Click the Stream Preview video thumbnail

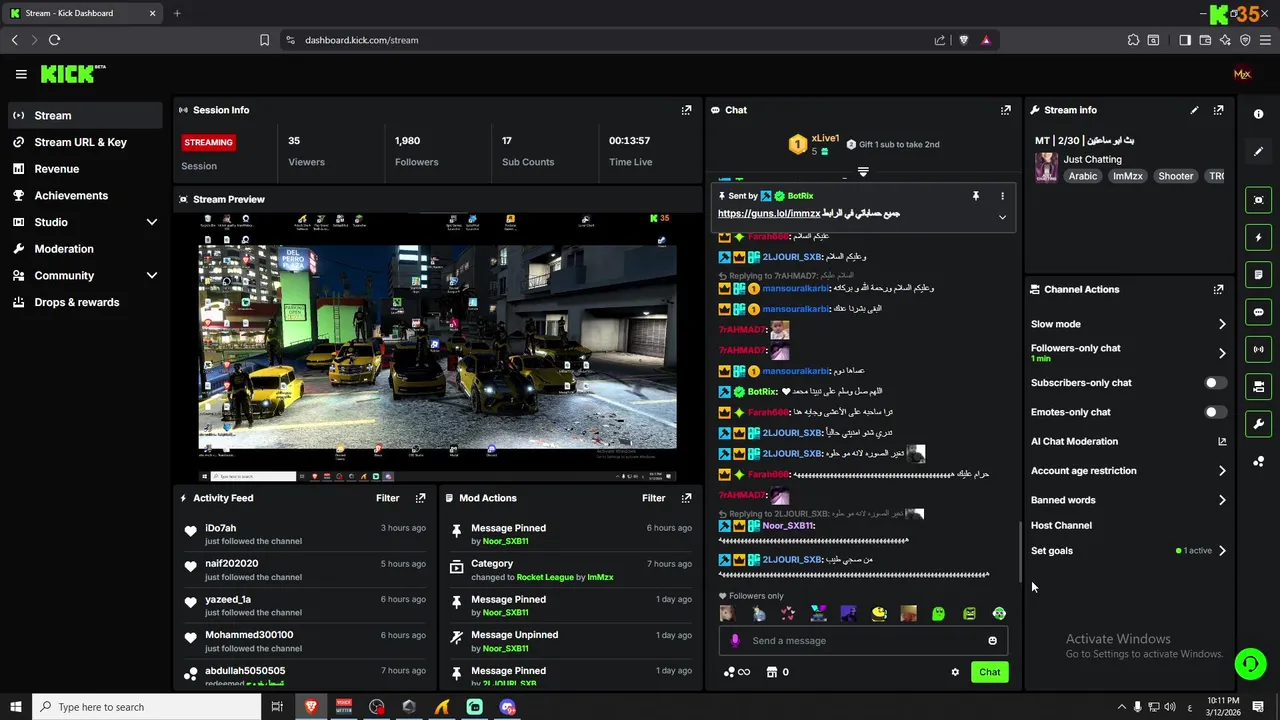pyautogui.click(x=437, y=347)
